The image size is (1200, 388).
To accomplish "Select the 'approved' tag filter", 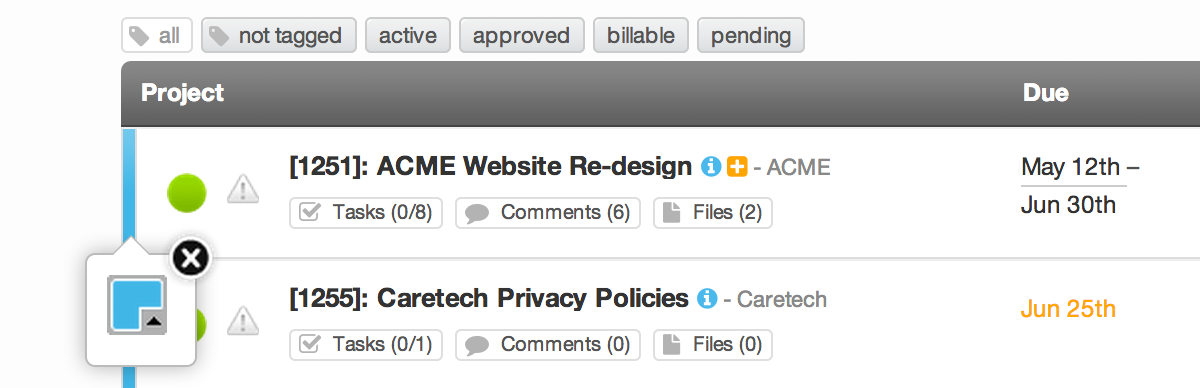I will click(x=521, y=36).
